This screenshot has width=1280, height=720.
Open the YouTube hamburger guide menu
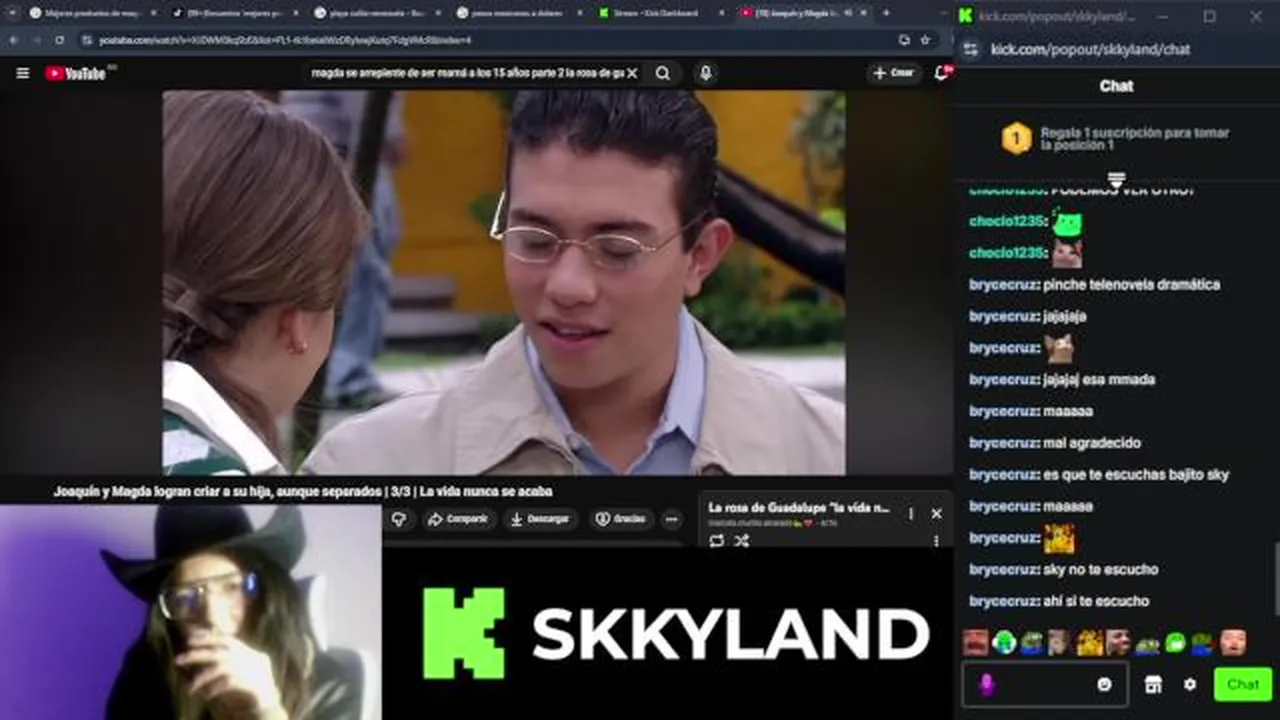(x=22, y=73)
